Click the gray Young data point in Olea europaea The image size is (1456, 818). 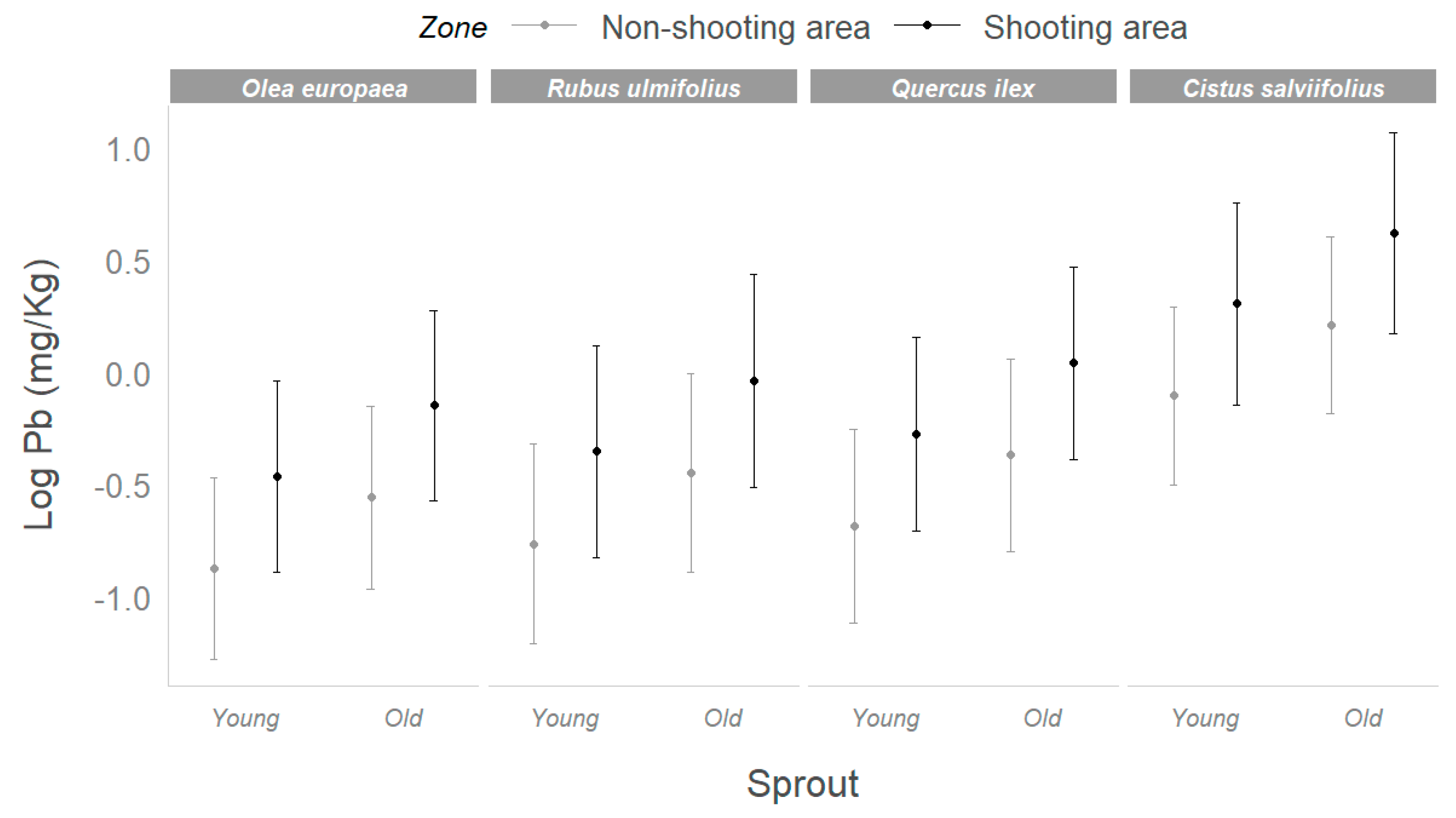pos(214,568)
